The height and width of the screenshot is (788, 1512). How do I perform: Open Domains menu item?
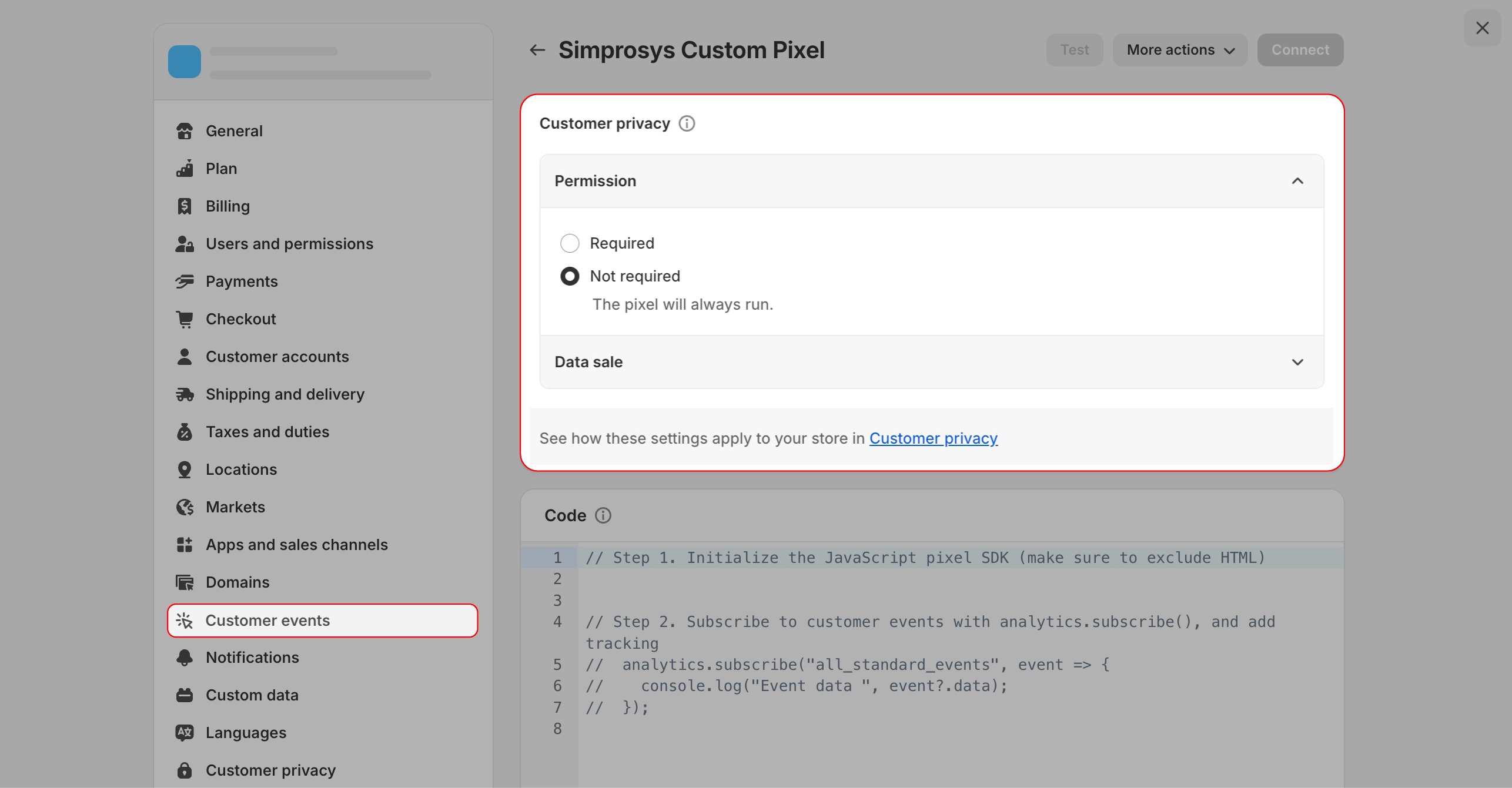pyautogui.click(x=323, y=582)
